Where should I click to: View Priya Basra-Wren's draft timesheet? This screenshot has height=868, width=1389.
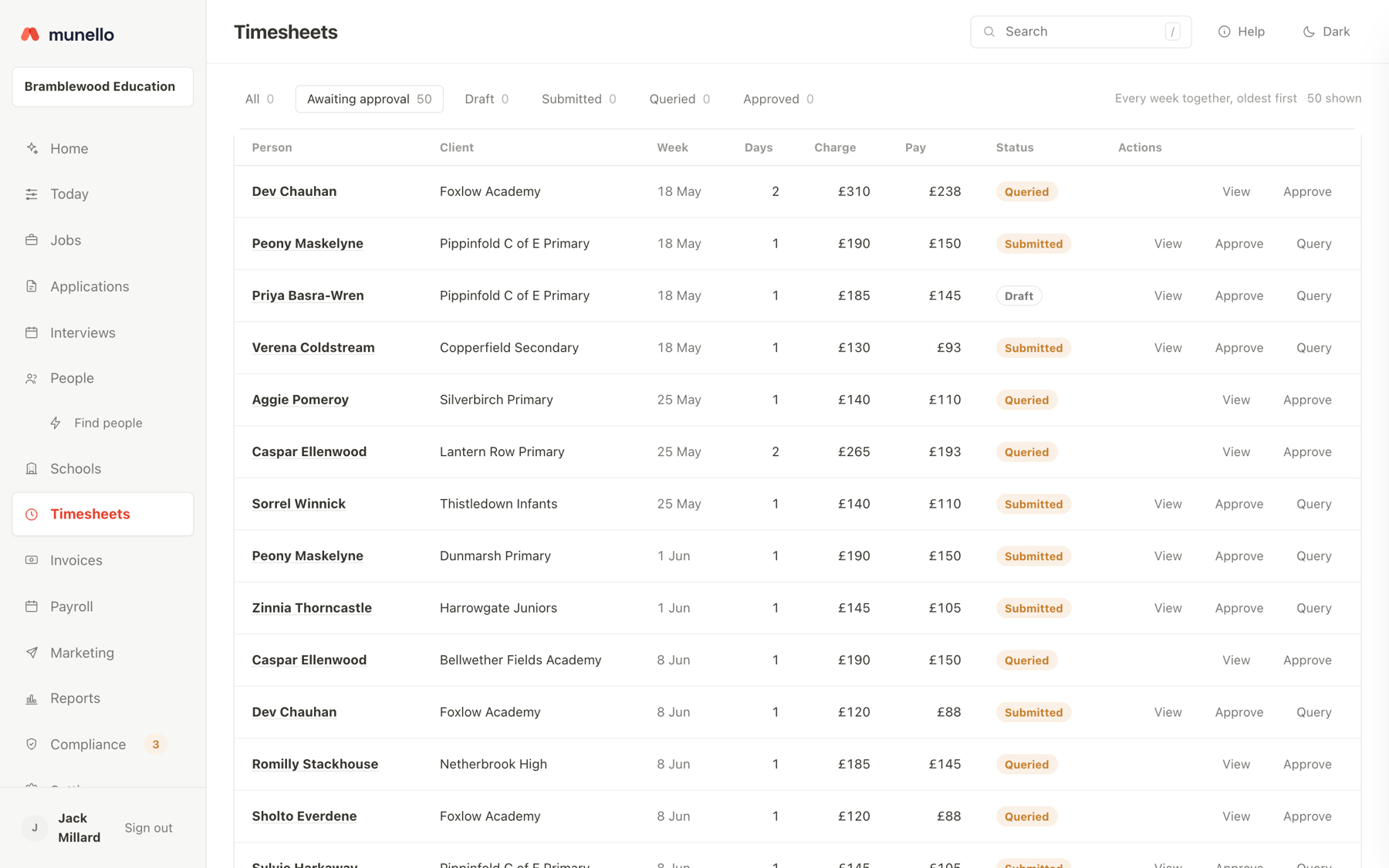(1168, 296)
